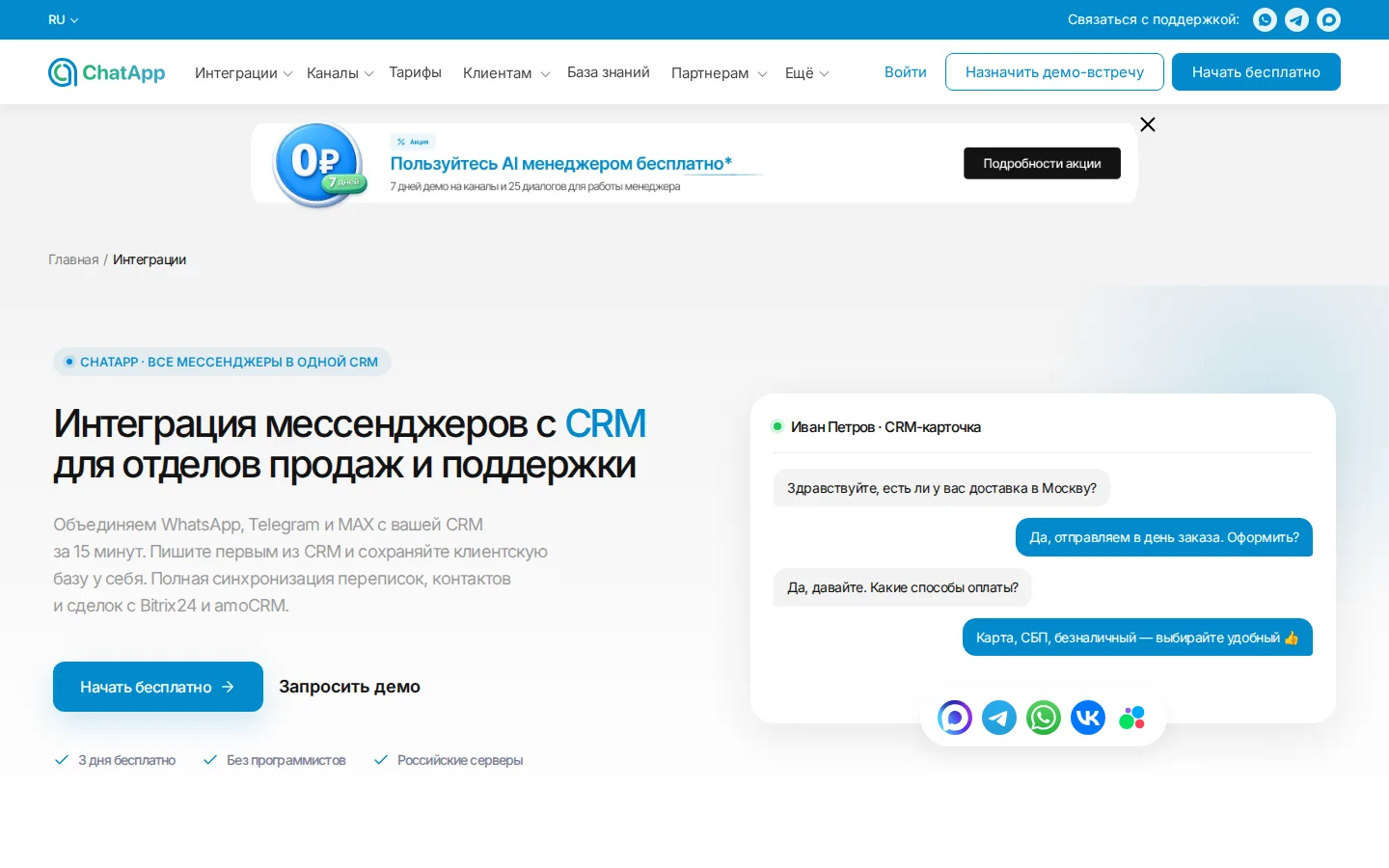Click header Начать бесплатно button
The image size is (1389, 868).
coord(1256,72)
